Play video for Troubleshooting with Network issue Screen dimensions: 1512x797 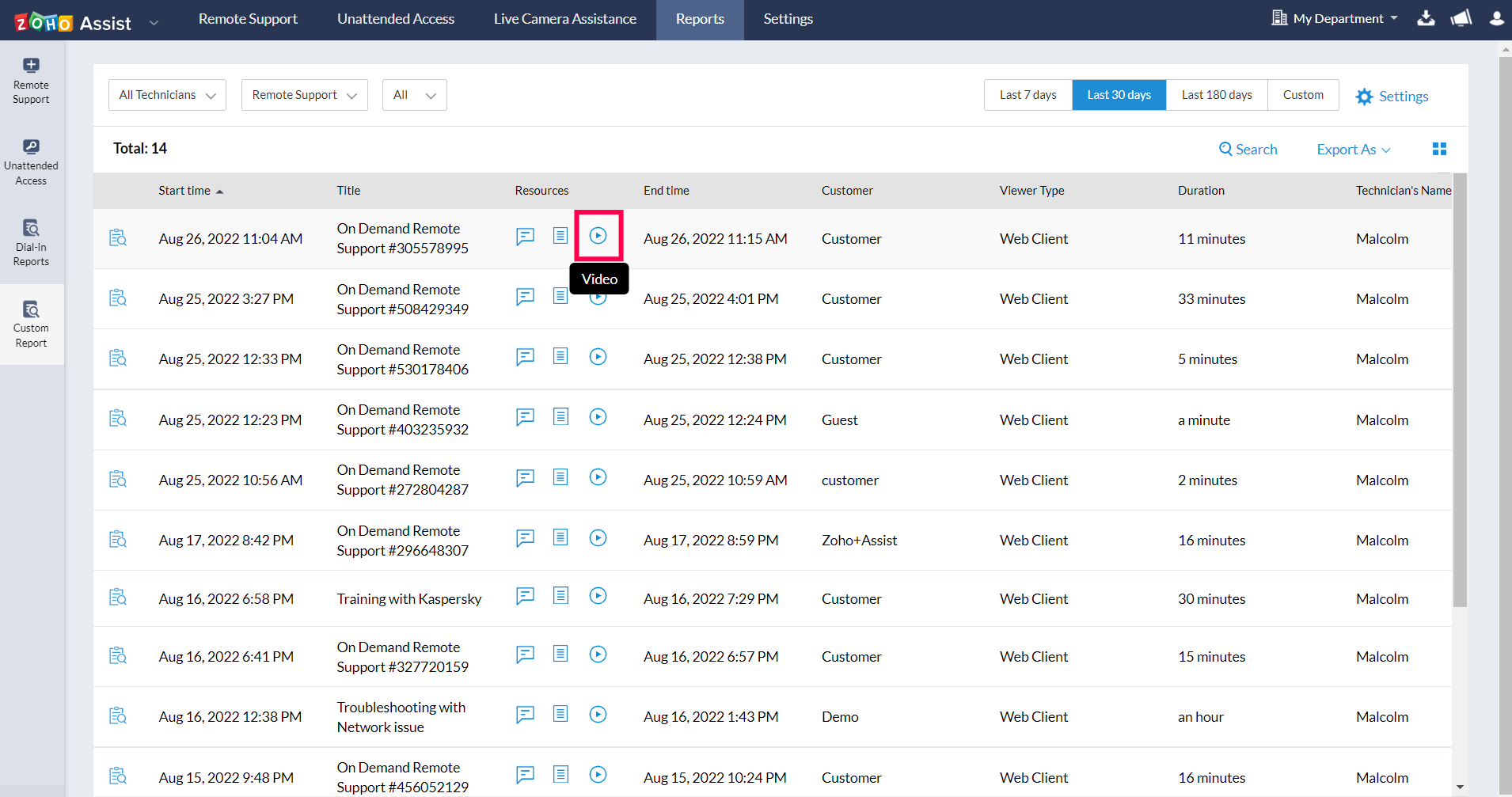click(x=598, y=714)
